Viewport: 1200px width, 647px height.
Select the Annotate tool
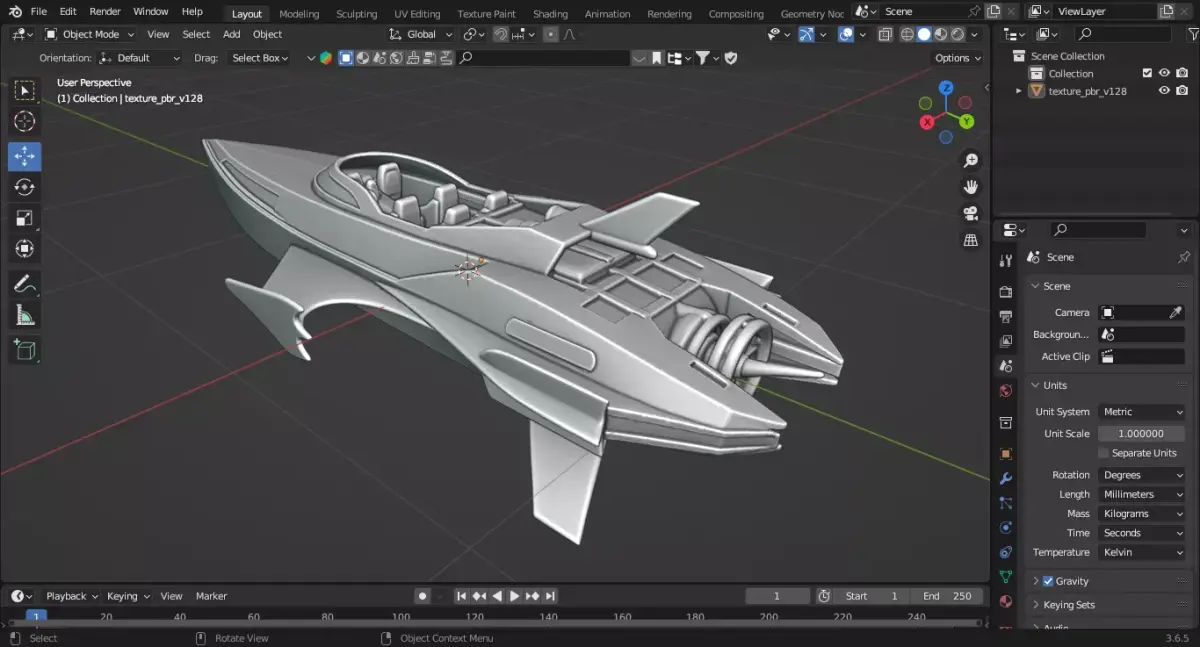[25, 284]
